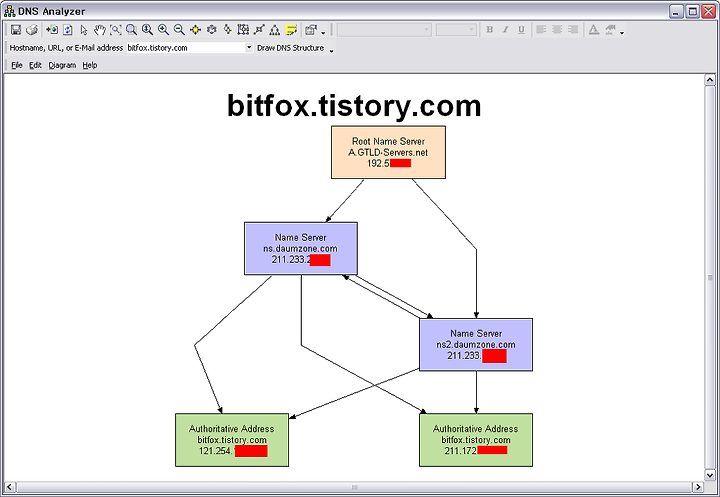Maximize the DNS Analyzer window

point(692,11)
